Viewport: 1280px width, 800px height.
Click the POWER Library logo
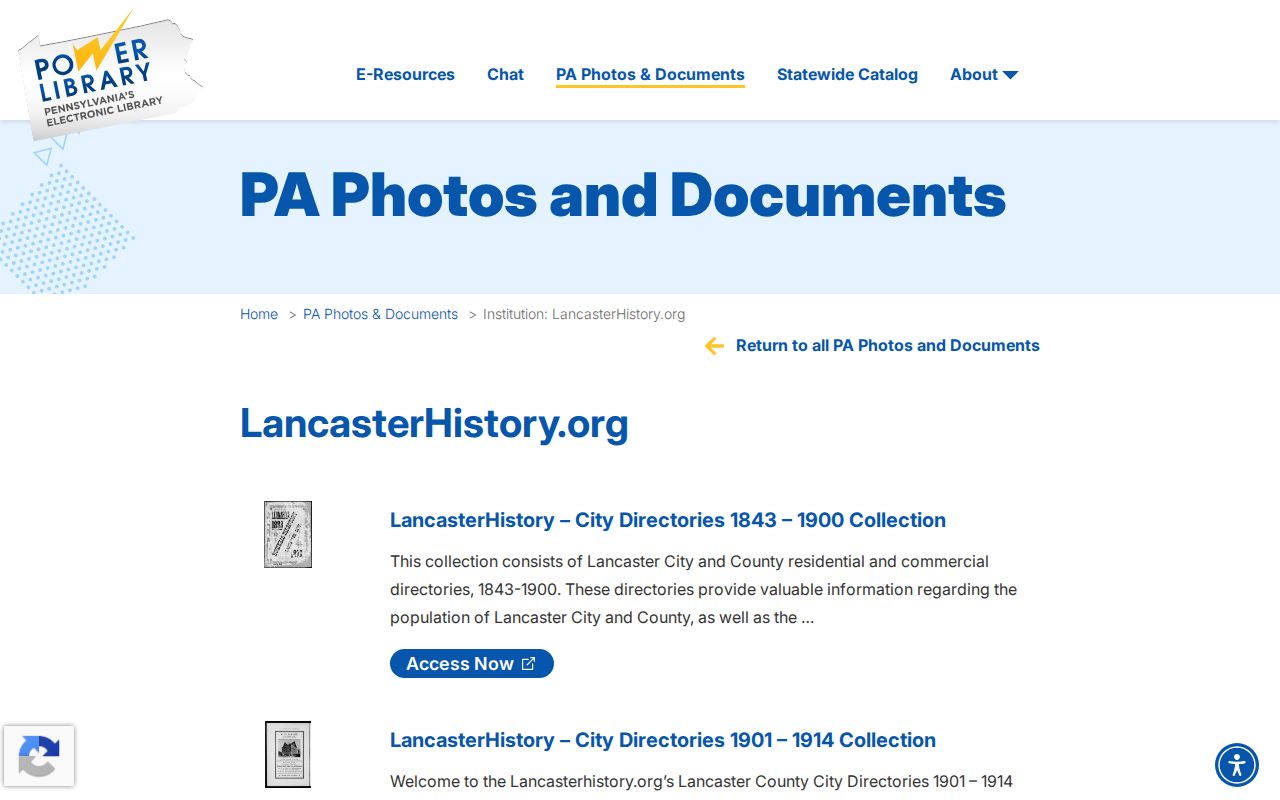(108, 75)
